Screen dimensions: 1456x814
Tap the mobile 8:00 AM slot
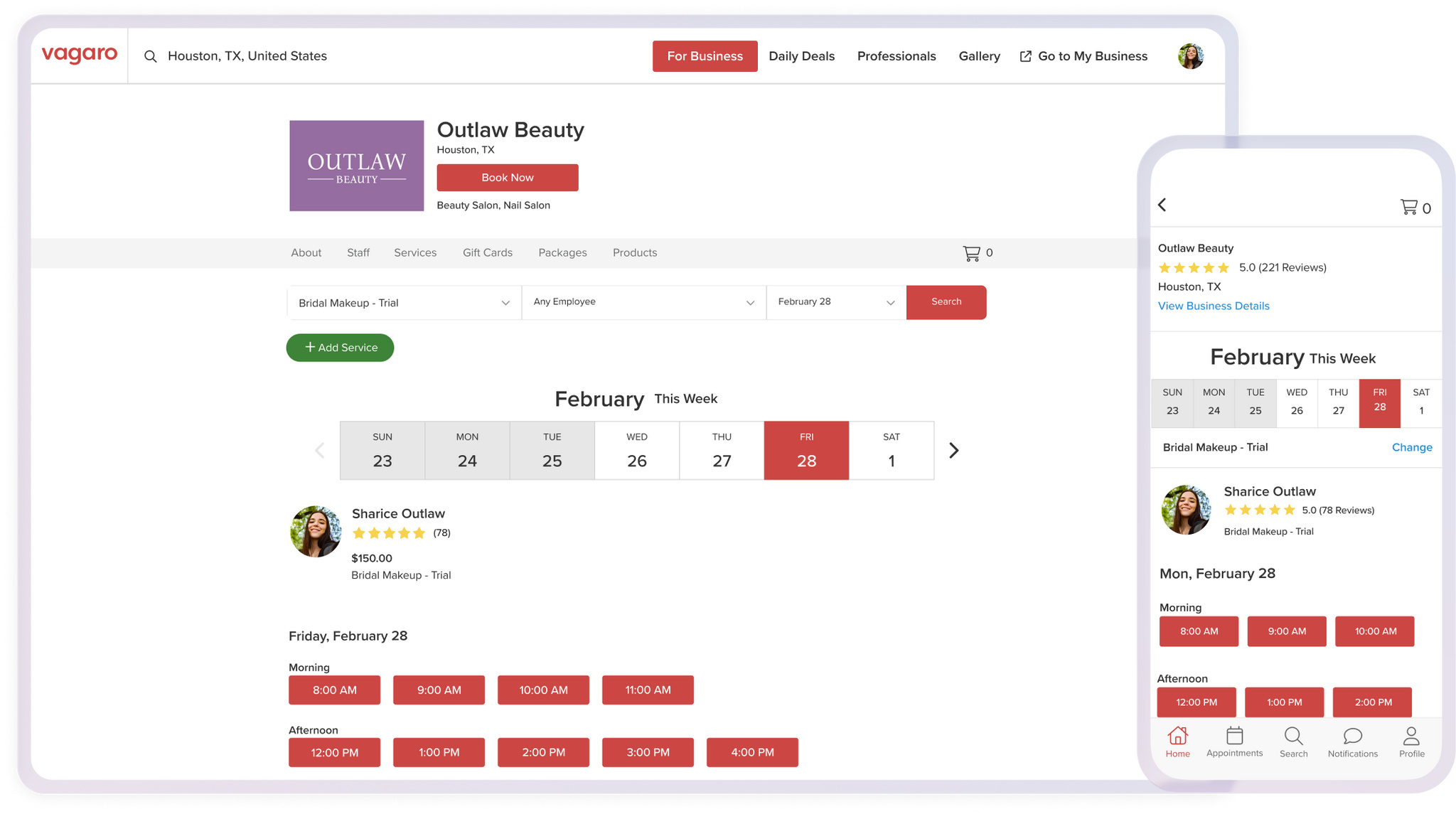[x=1199, y=631]
